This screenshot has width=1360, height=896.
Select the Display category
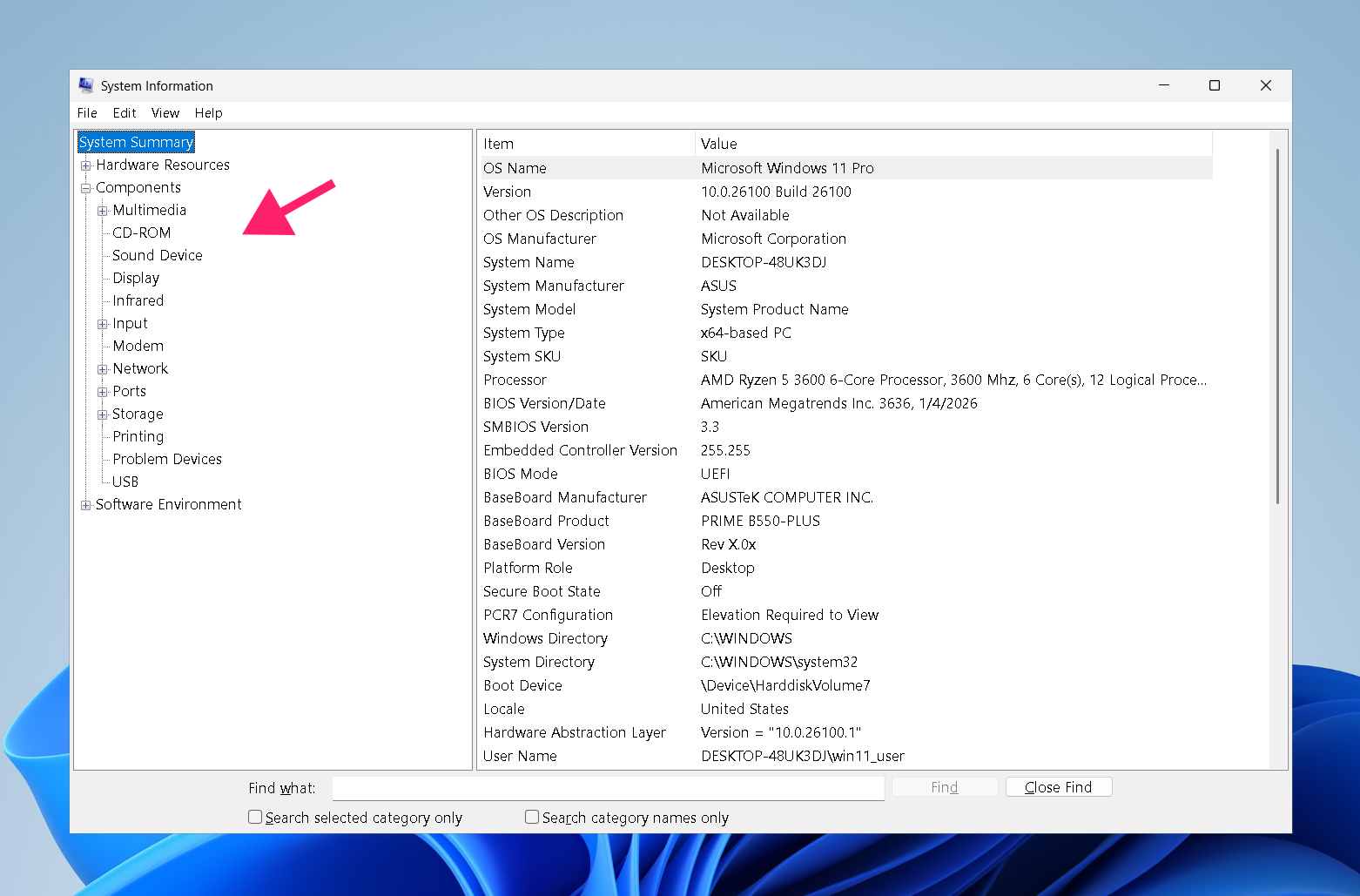(x=136, y=278)
